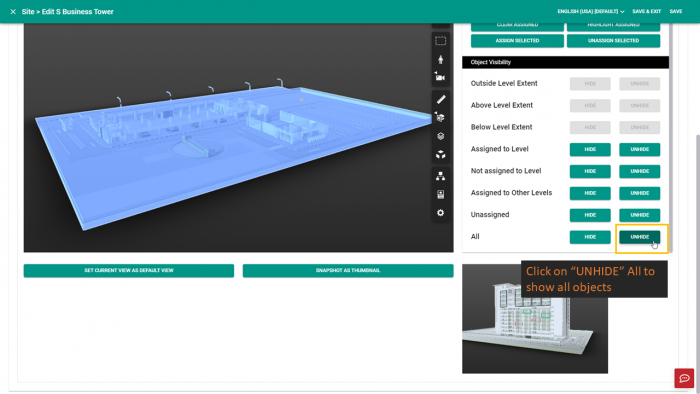Viewport: 700px width, 394px height.
Task: Click the explode model cube icon
Action: (441, 154)
